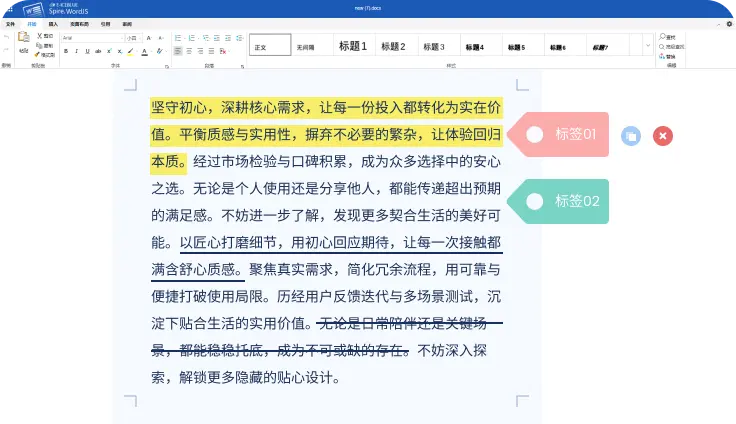Apply the 标题 2 style
Screen dimensions: 736x424
[396, 45]
